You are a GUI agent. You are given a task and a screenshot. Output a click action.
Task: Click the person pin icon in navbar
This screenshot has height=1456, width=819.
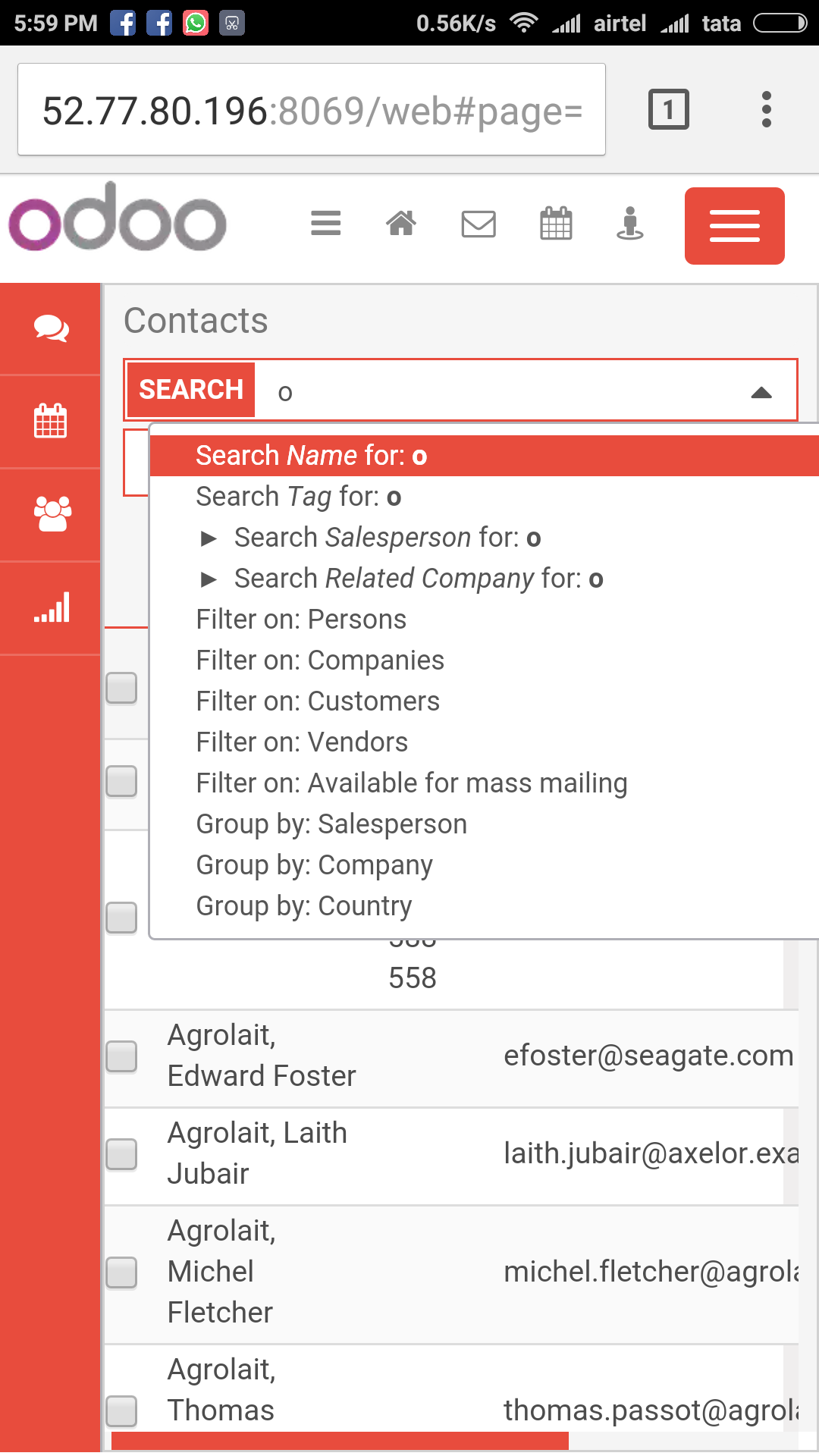[629, 224]
